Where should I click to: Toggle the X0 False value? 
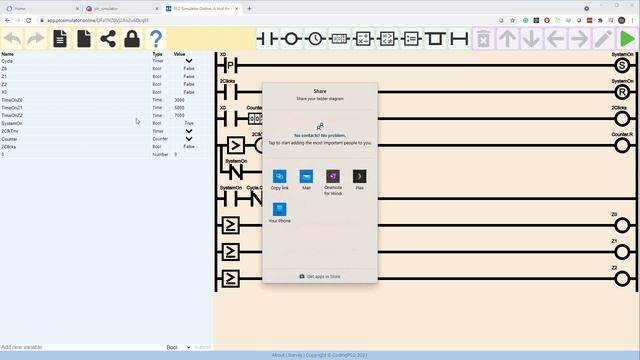[x=189, y=92]
